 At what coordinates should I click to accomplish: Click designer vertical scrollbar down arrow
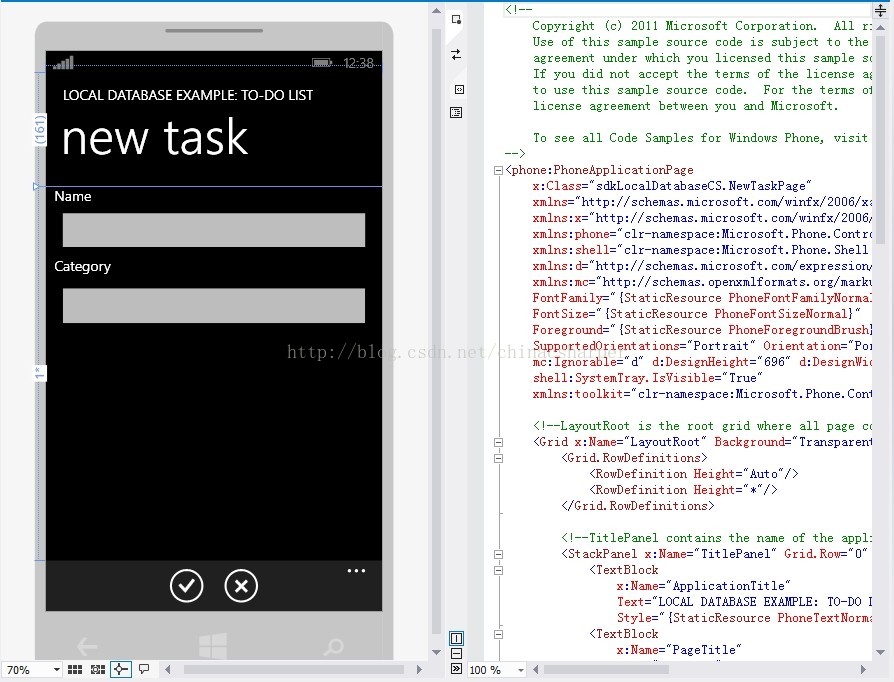436,652
